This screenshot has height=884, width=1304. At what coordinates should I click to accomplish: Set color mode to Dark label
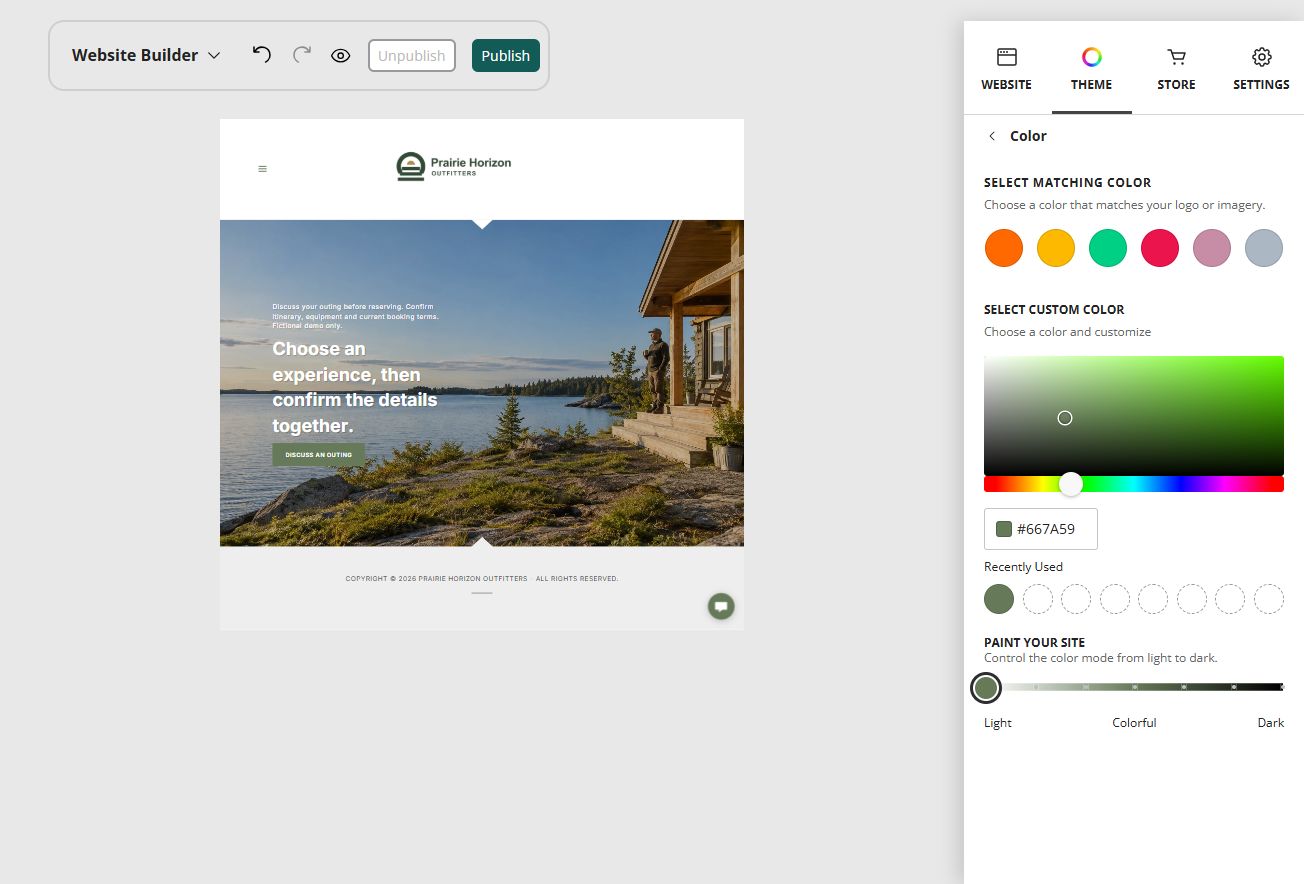(1270, 723)
